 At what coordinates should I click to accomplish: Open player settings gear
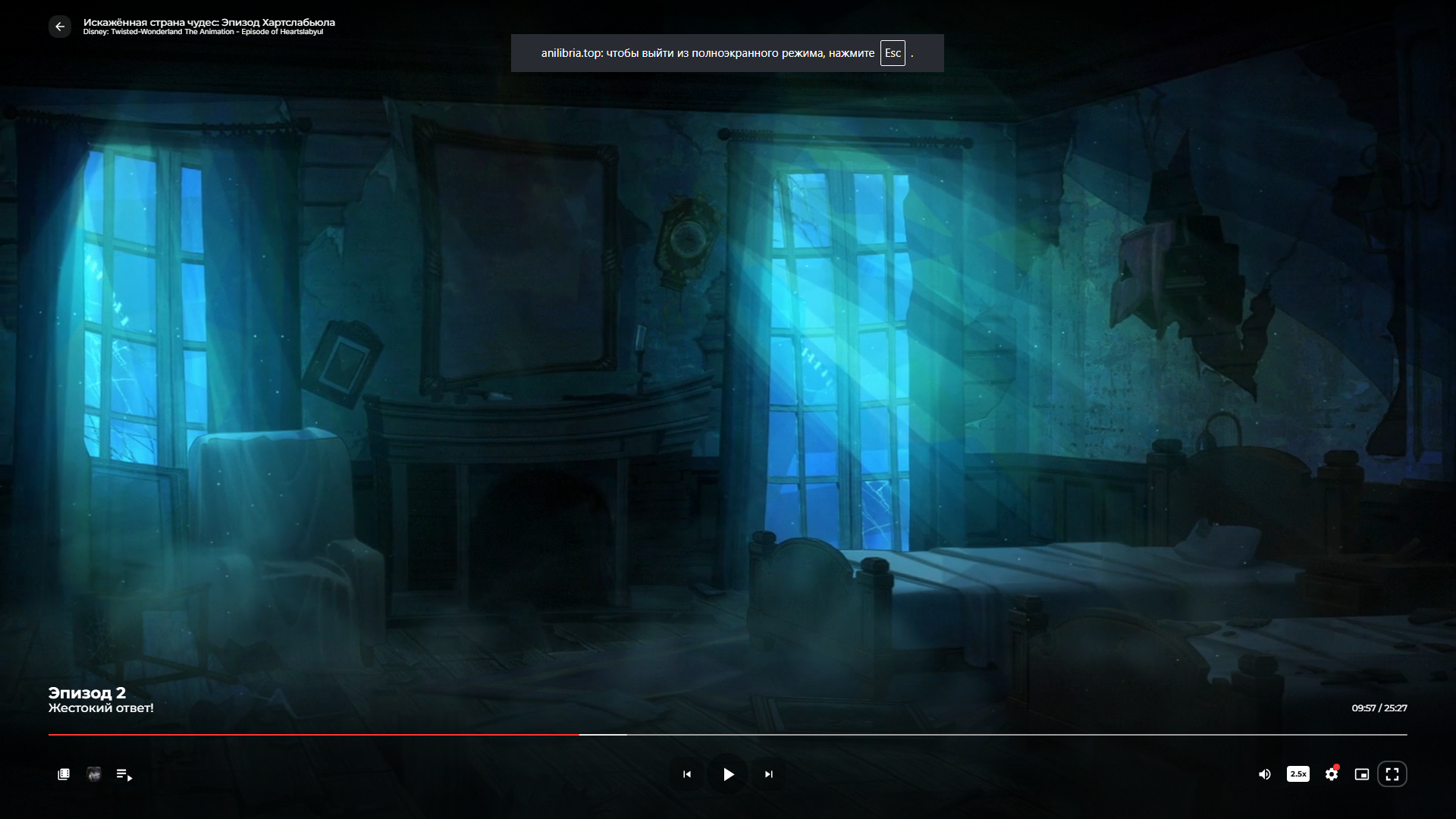pyautogui.click(x=1332, y=774)
